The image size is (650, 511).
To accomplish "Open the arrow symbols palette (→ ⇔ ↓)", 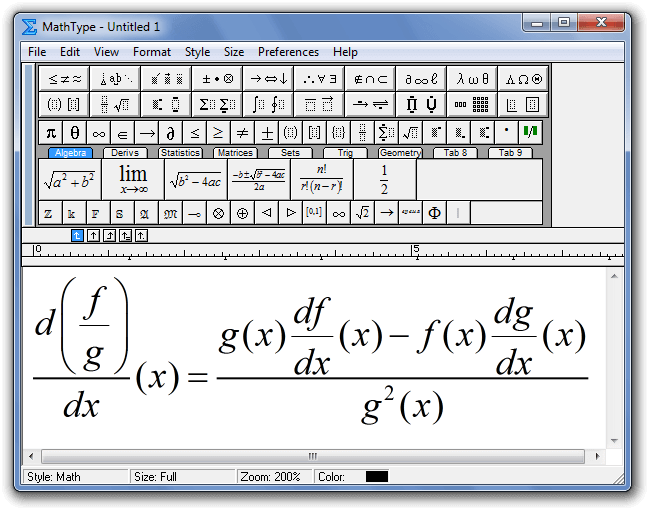I will pyautogui.click(x=268, y=78).
